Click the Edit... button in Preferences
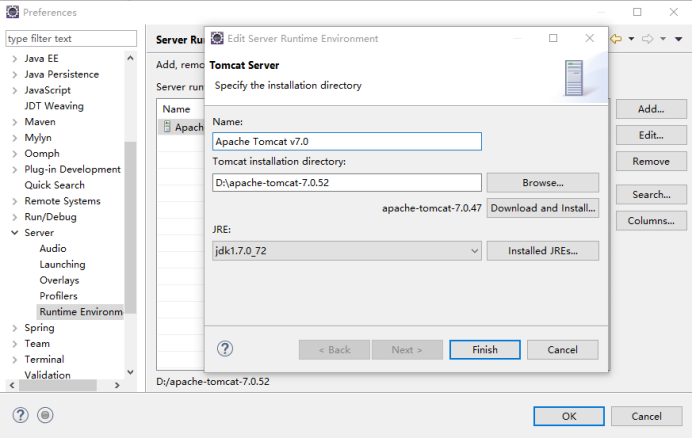This screenshot has height=439, width=693. coord(651,135)
